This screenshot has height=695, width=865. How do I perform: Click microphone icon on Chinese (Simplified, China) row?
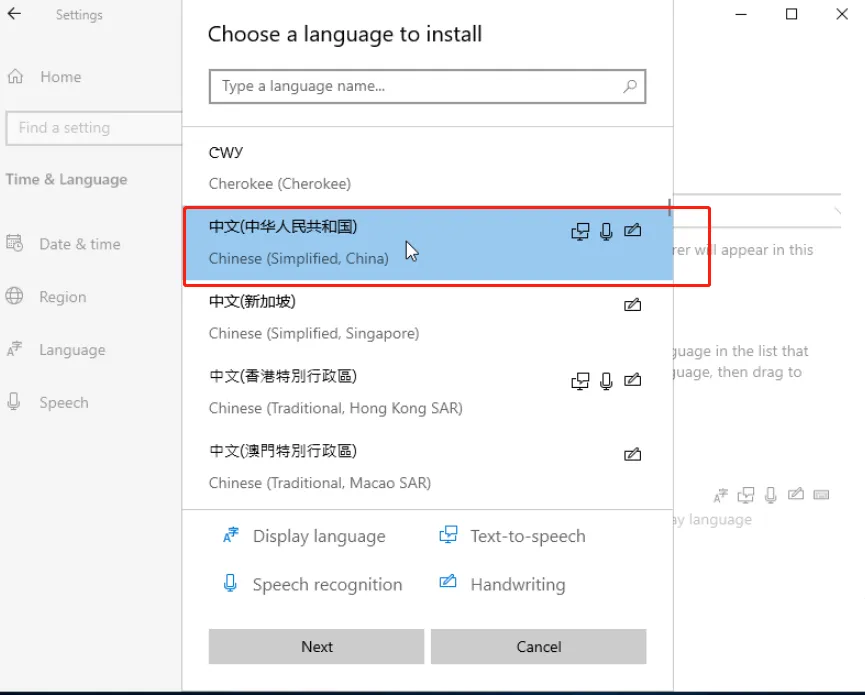pos(606,231)
